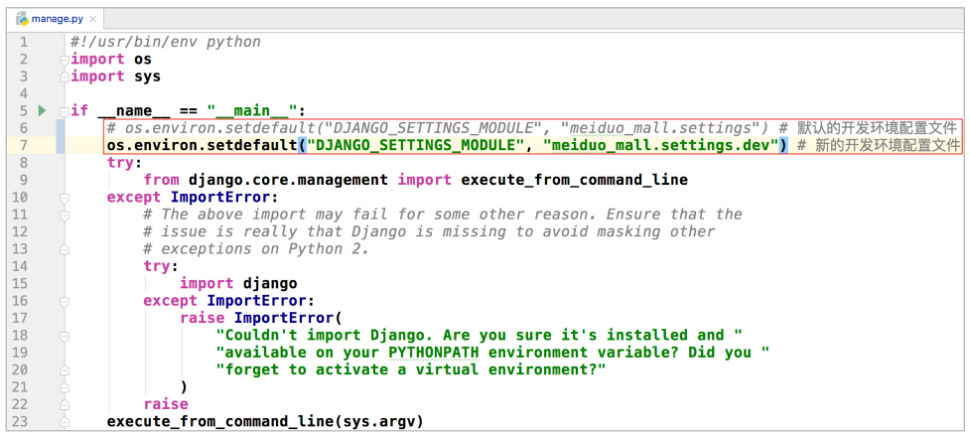Click the fold end marker at line 20
This screenshot has height=435, width=970.
[64, 371]
